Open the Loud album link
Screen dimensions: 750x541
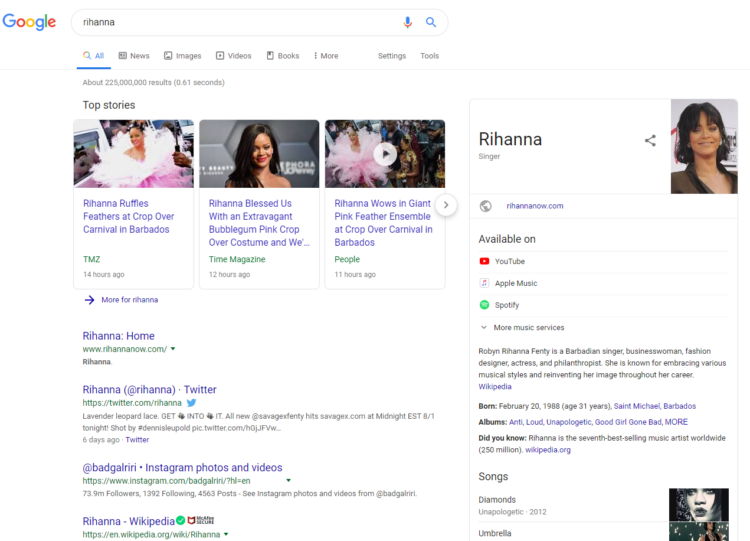pyautogui.click(x=534, y=422)
